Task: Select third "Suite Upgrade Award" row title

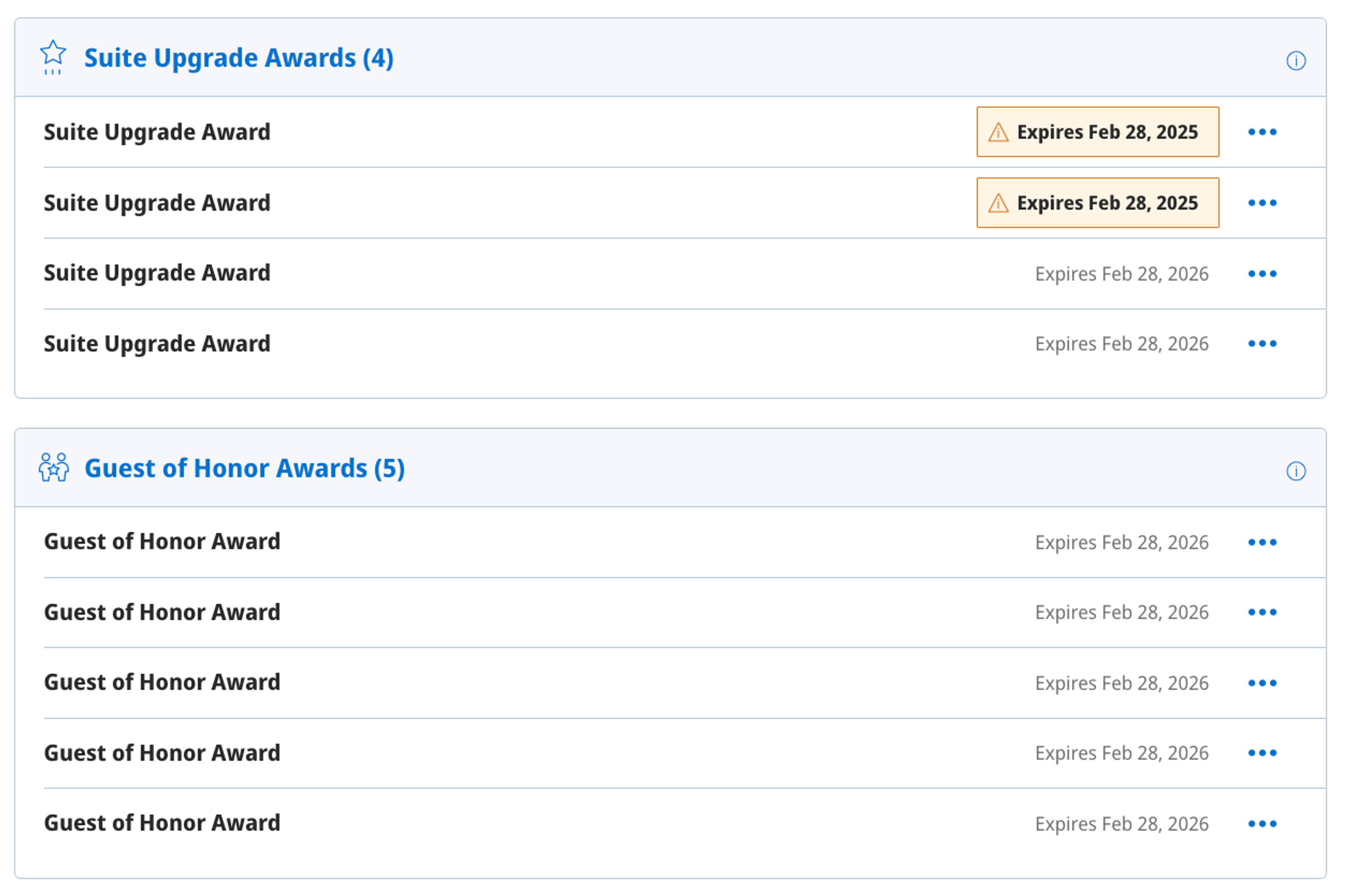Action: [157, 273]
